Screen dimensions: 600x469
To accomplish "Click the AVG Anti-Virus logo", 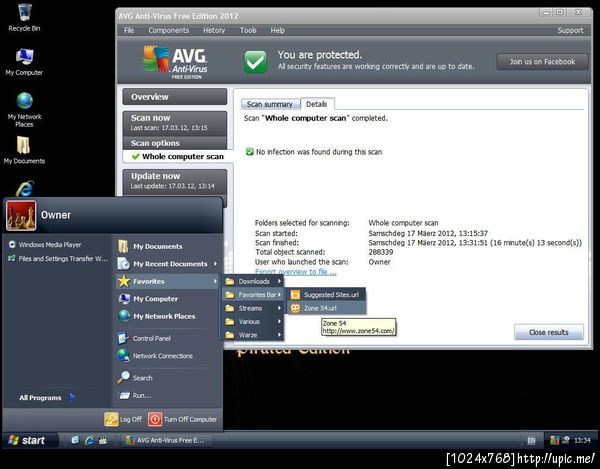I will click(x=175, y=62).
